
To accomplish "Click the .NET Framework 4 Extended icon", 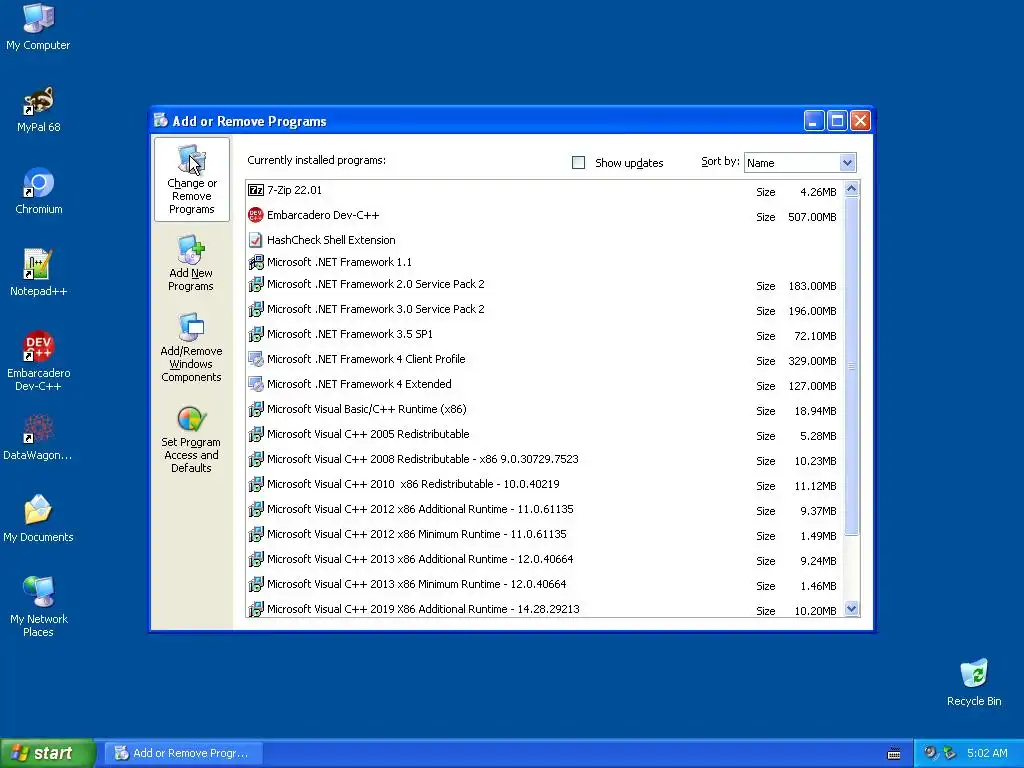I will (256, 384).
